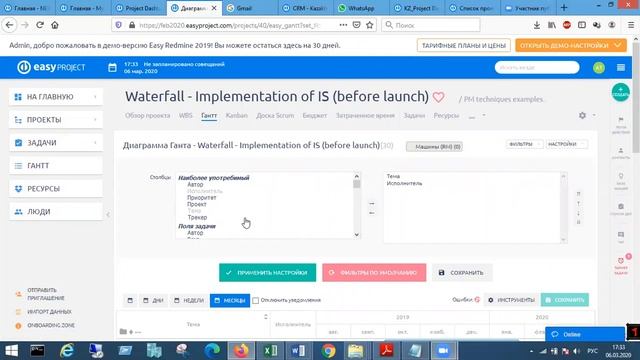The height and width of the screenshot is (360, 640).
Task: Open the header menu lines icon
Action: (621, 68)
